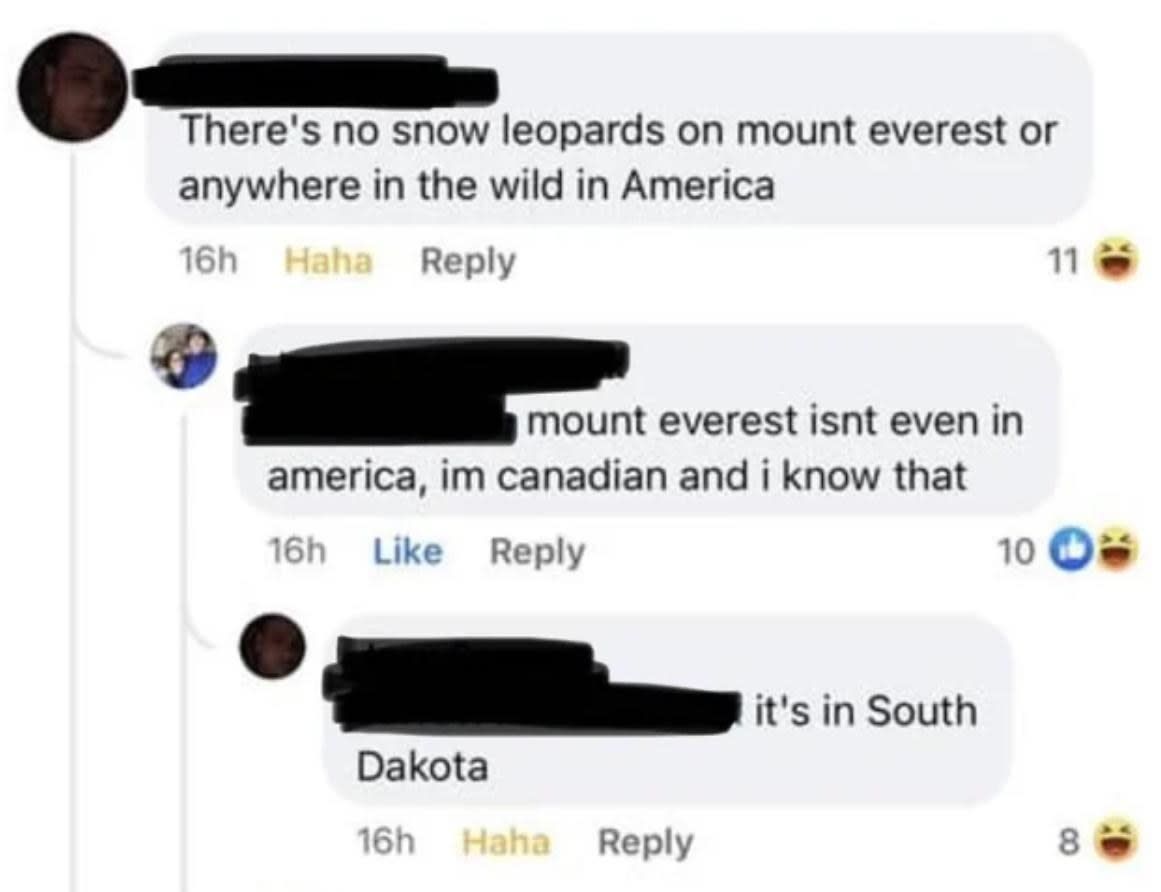Toggle Haha reaction on the South Dakota comment

coord(506,842)
